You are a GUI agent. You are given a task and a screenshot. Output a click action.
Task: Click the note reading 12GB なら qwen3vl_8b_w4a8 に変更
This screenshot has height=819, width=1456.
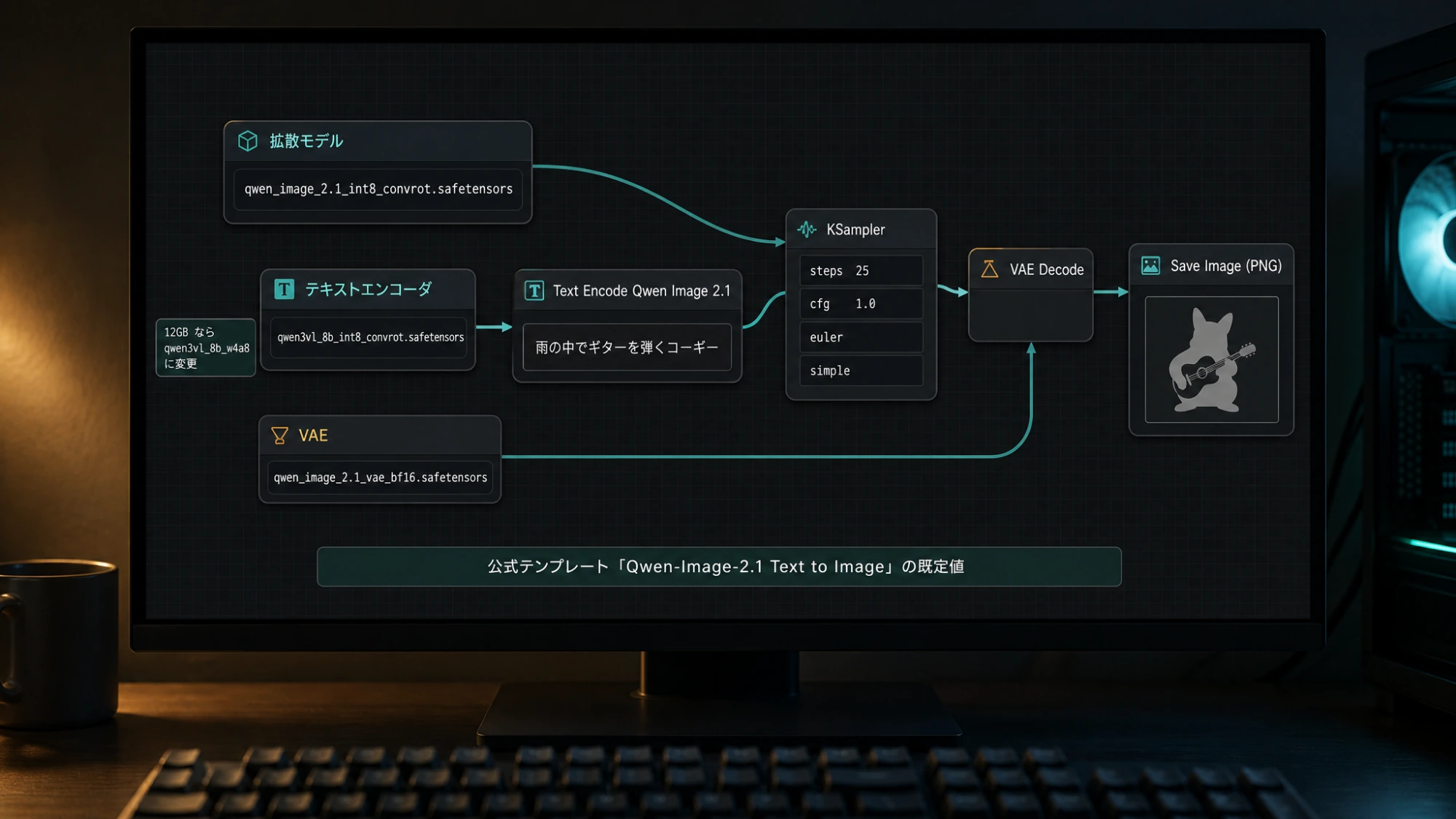206,348
